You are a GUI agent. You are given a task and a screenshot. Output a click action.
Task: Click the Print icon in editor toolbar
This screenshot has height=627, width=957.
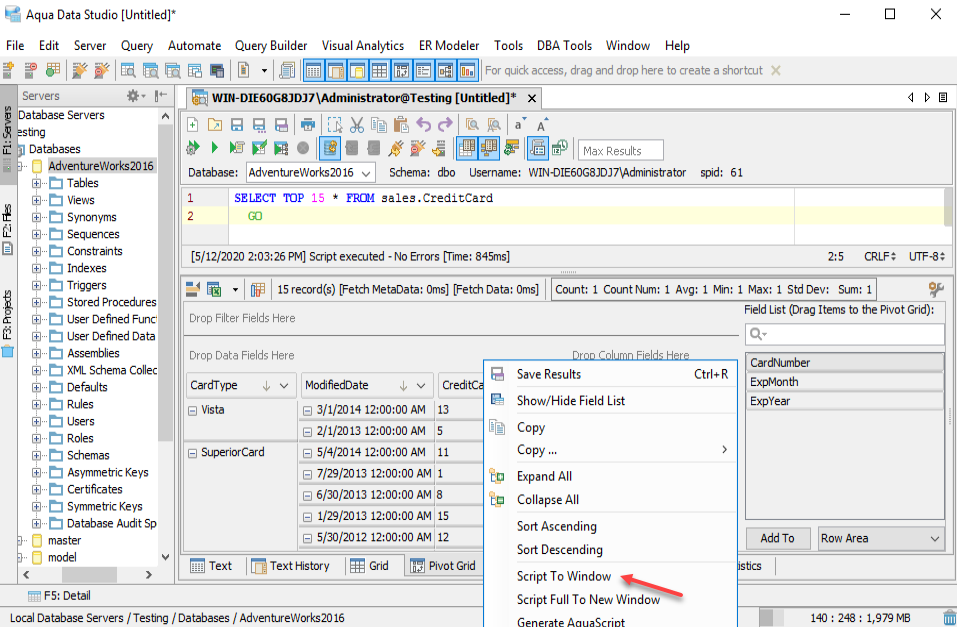coord(309,125)
